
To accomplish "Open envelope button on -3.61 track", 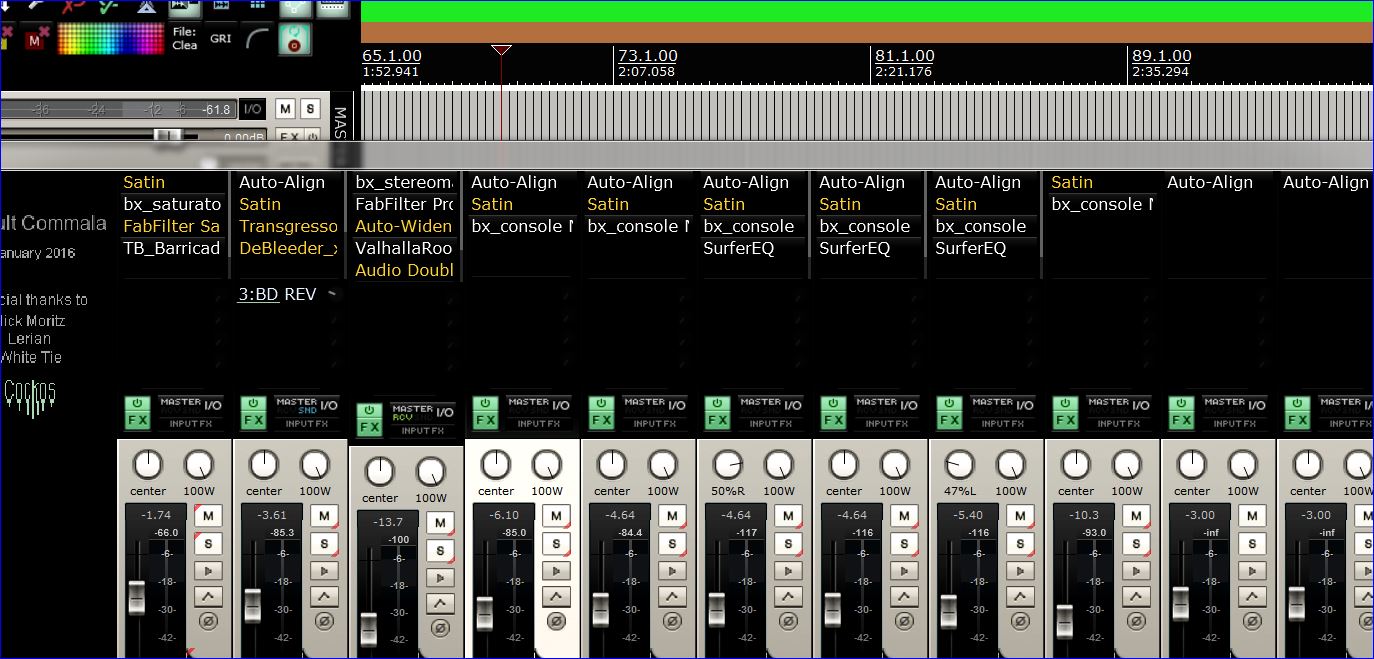I will (x=324, y=597).
